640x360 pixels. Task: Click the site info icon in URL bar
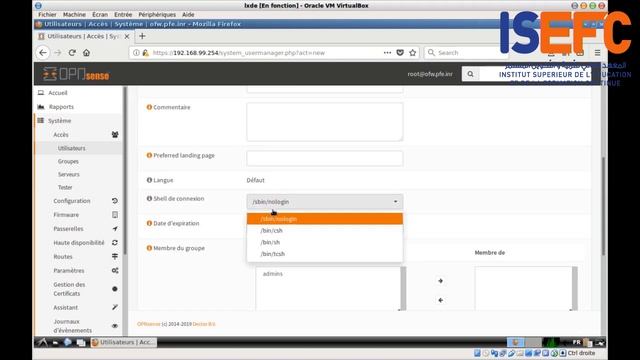pos(136,53)
